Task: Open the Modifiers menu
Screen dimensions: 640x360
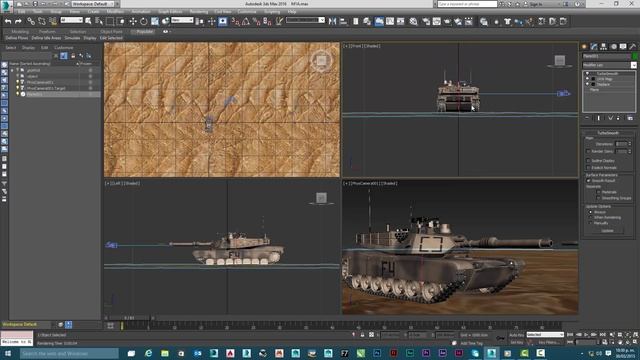Action: [x=115, y=12]
